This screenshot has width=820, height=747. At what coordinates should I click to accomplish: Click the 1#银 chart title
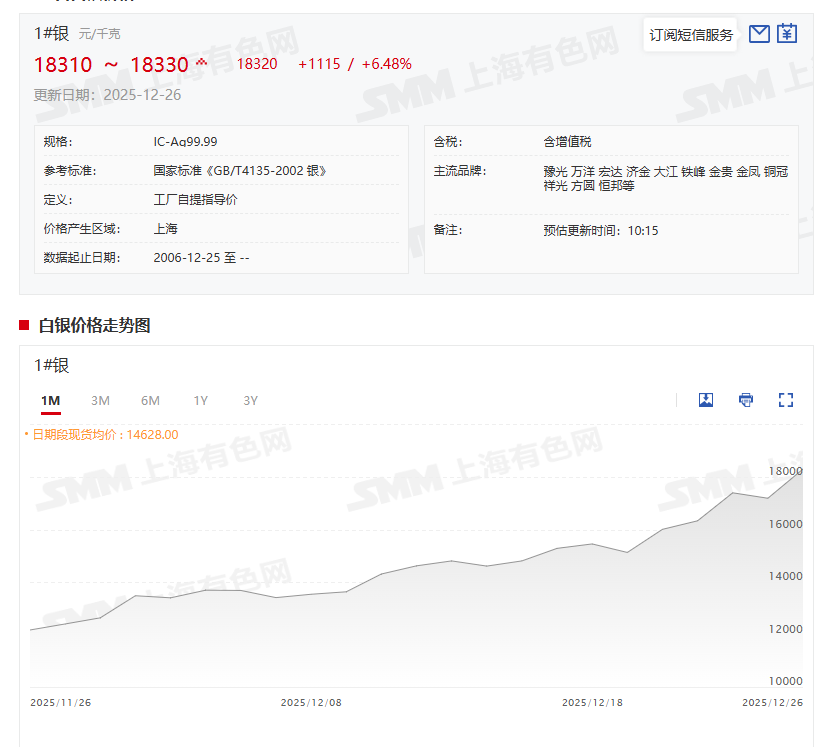pos(52,366)
